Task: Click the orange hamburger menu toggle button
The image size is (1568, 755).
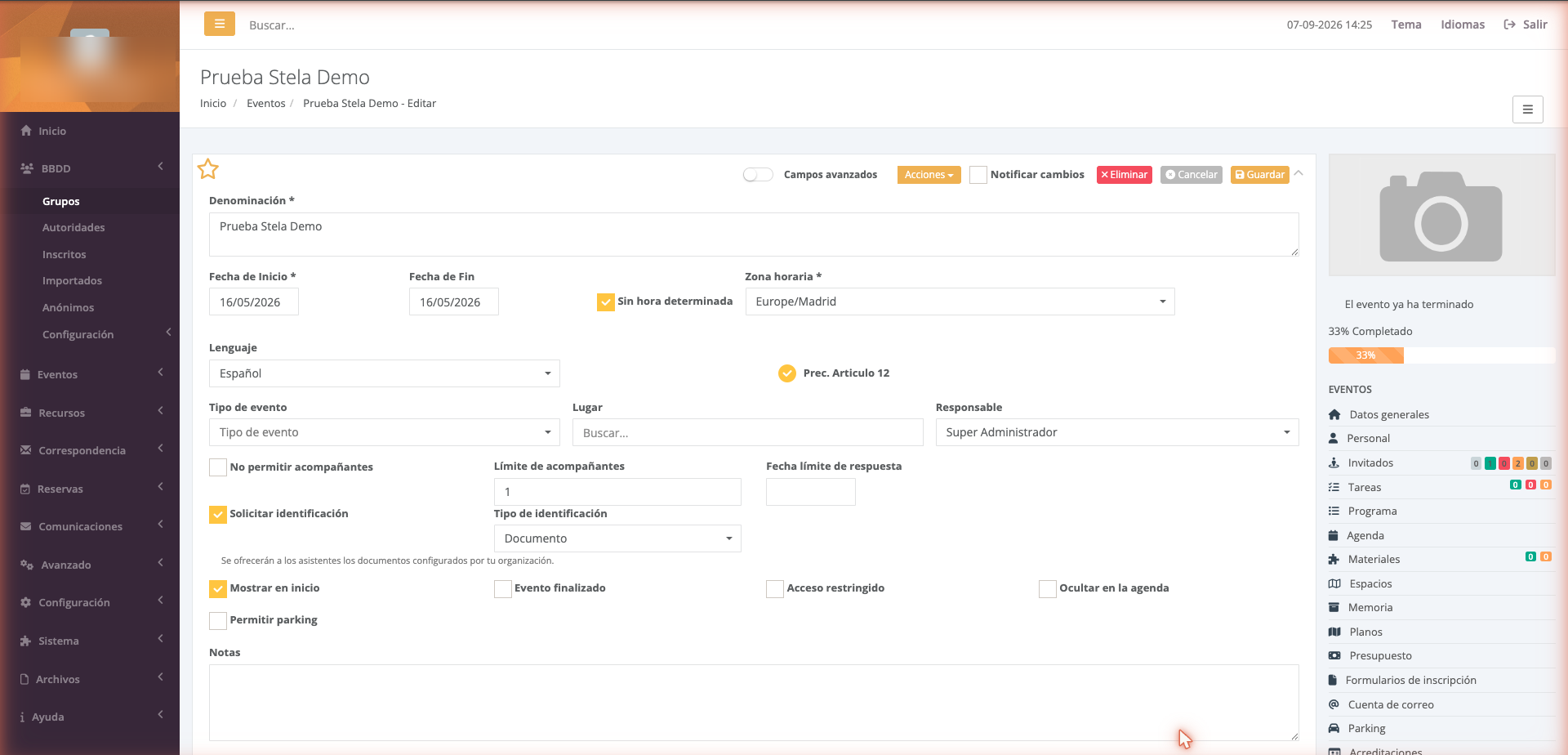Action: (x=220, y=24)
